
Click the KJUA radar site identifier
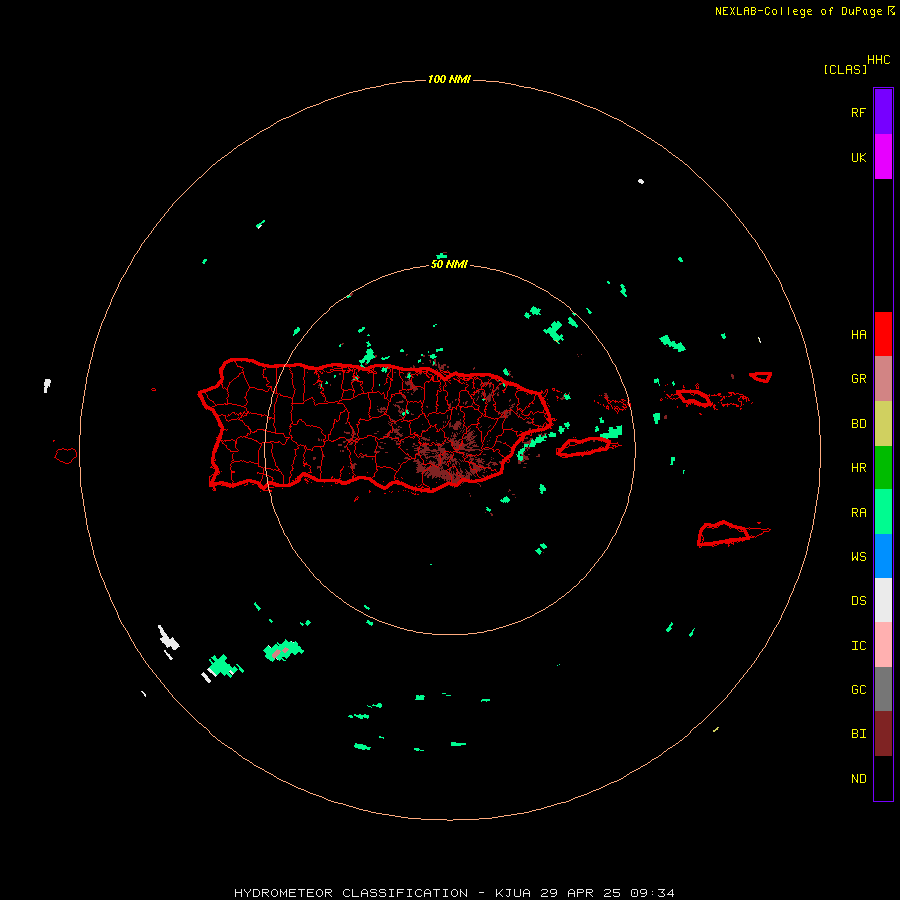513,893
